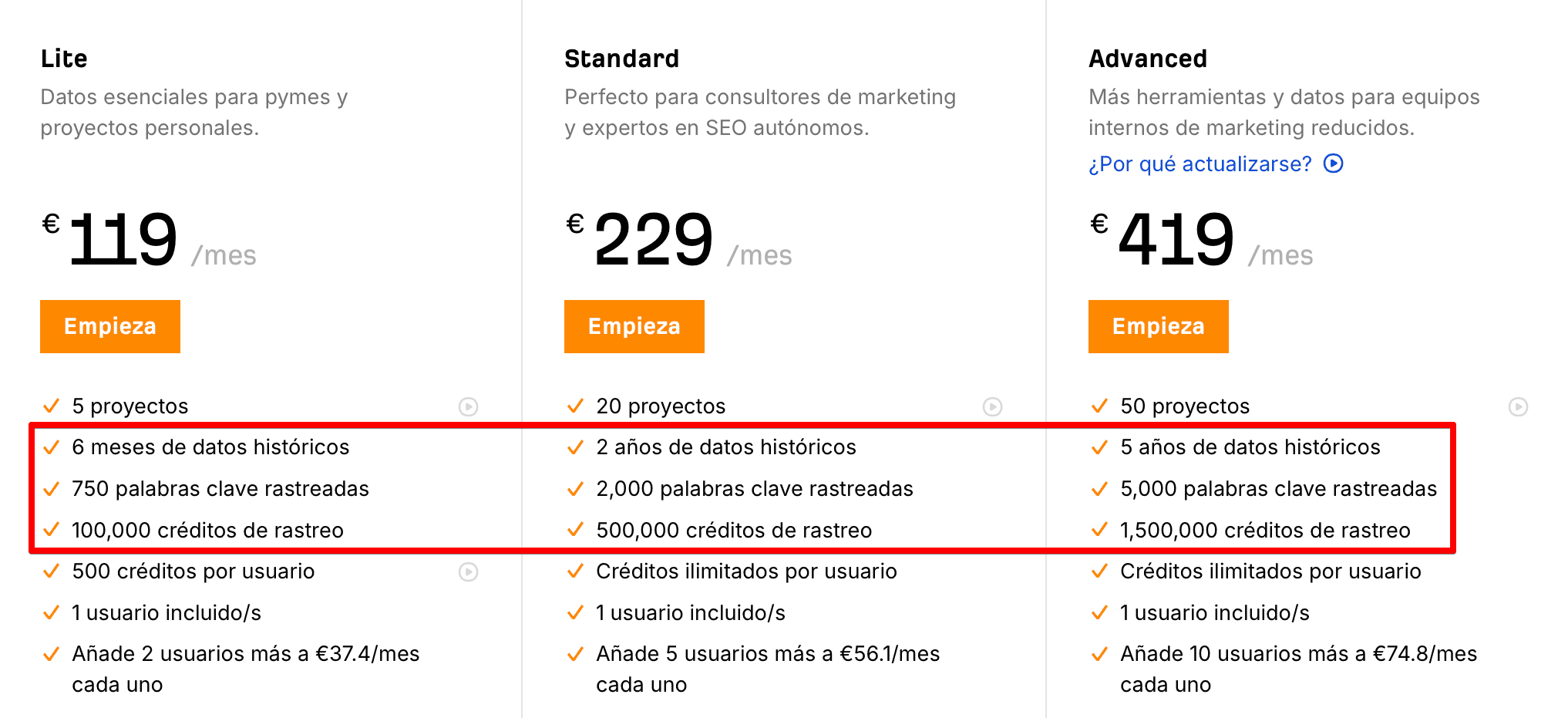1568x718 pixels.
Task: Select the Standard plan heading
Action: click(x=621, y=59)
